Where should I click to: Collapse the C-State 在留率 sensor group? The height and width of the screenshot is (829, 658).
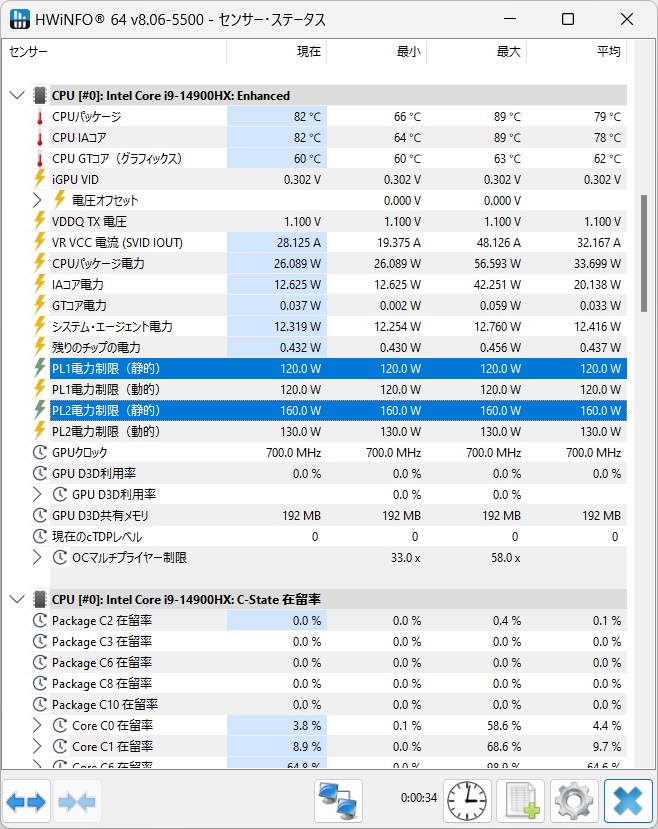click(17, 600)
